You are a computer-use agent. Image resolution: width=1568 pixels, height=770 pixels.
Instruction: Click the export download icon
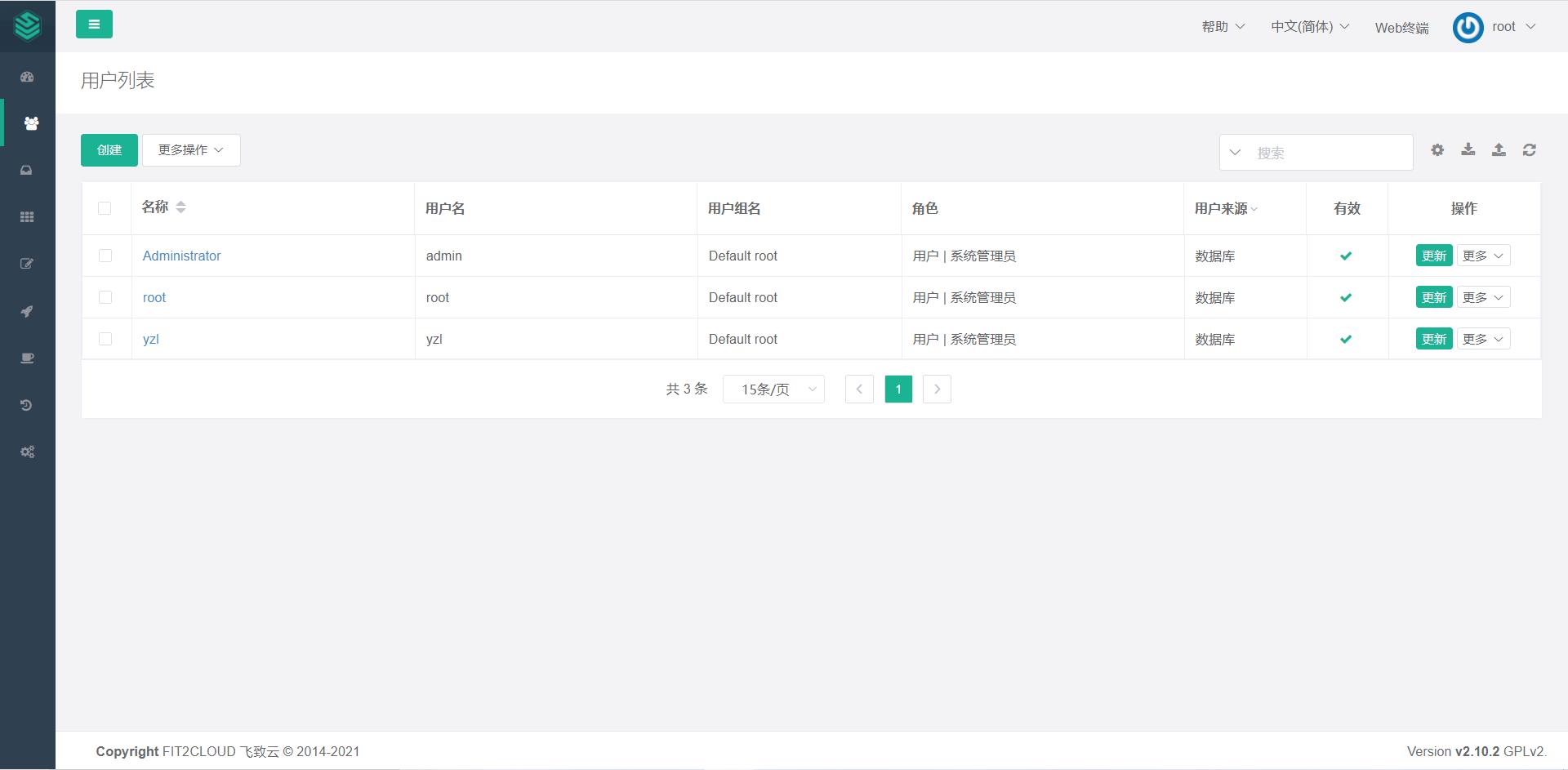[x=1468, y=149]
